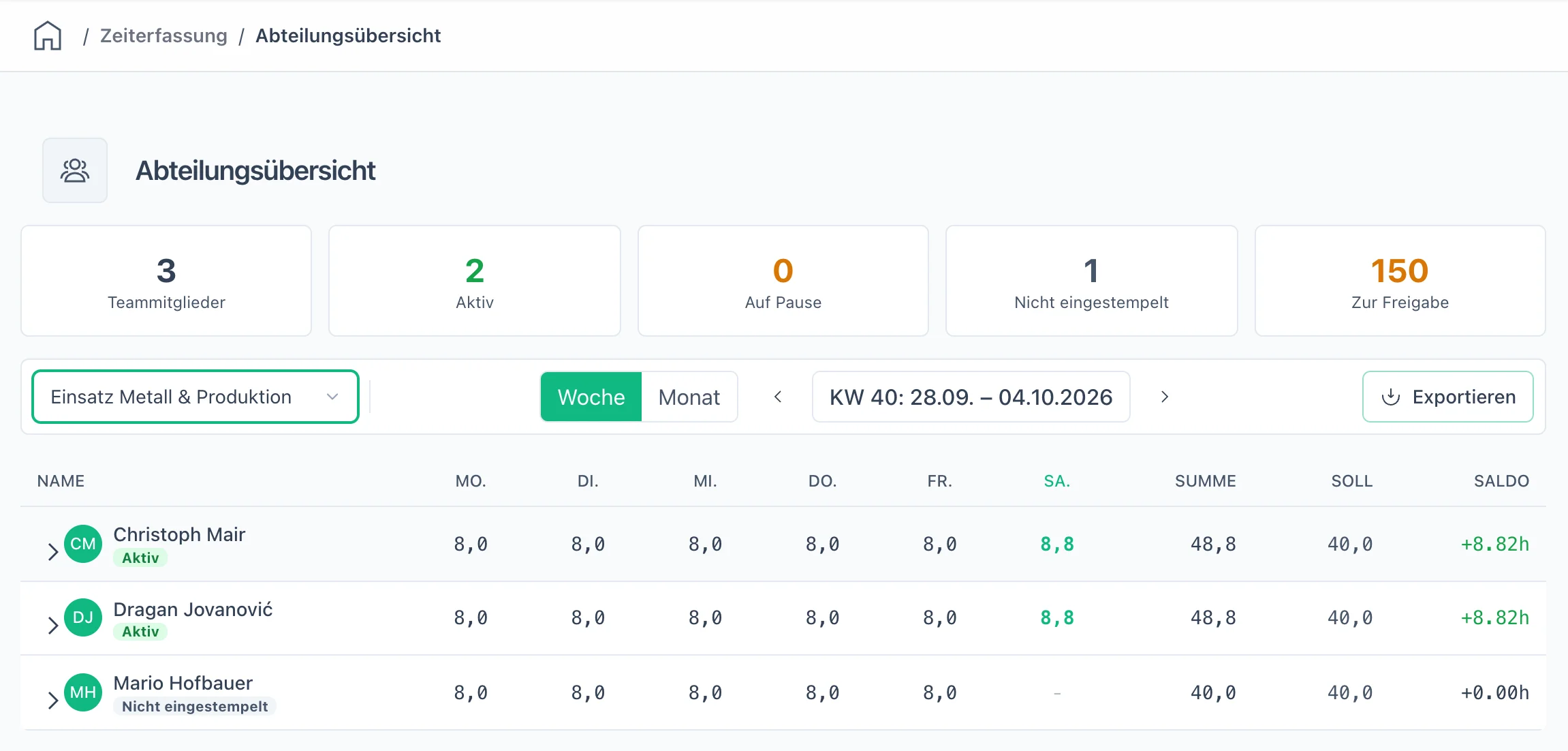Click Mario Hofbauer's name

click(183, 683)
